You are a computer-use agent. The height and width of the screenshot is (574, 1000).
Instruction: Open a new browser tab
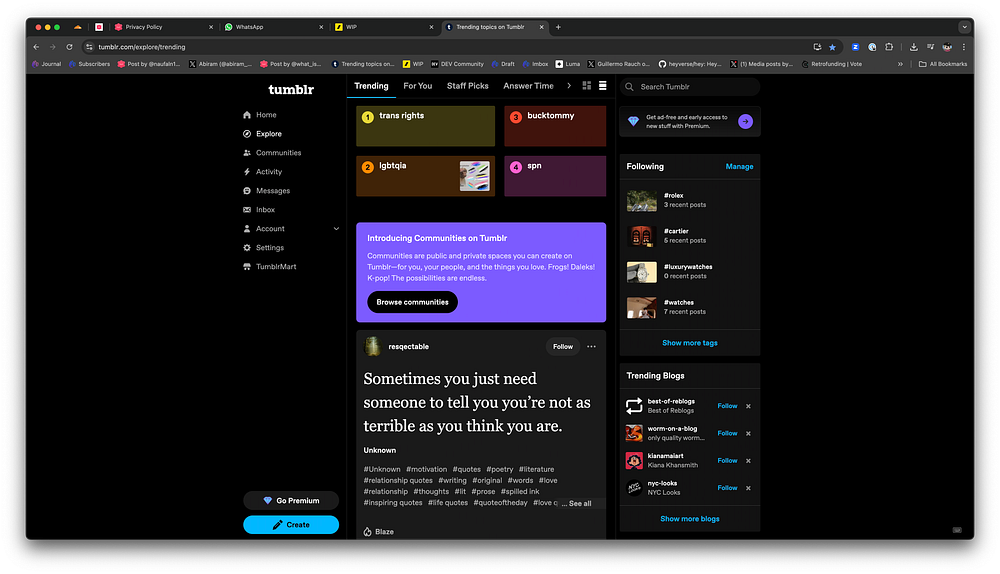coord(558,27)
